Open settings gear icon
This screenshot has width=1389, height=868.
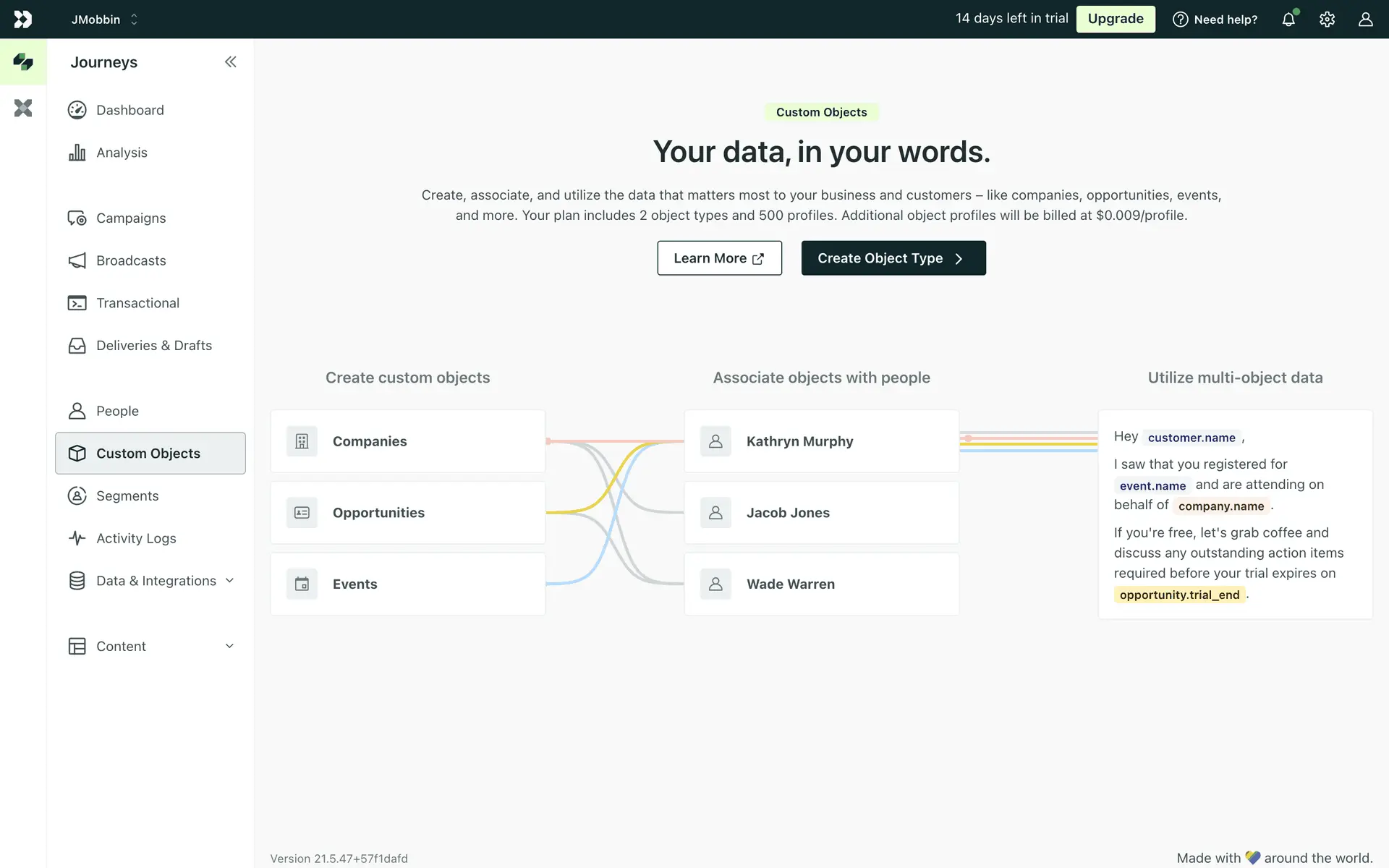point(1327,20)
